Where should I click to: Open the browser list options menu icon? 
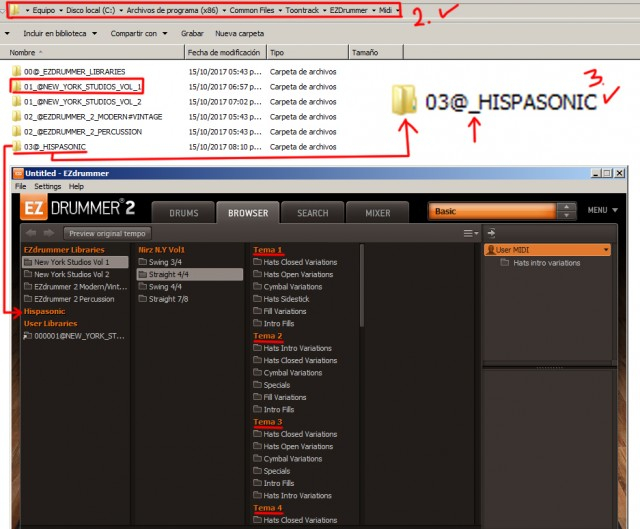tap(470, 233)
